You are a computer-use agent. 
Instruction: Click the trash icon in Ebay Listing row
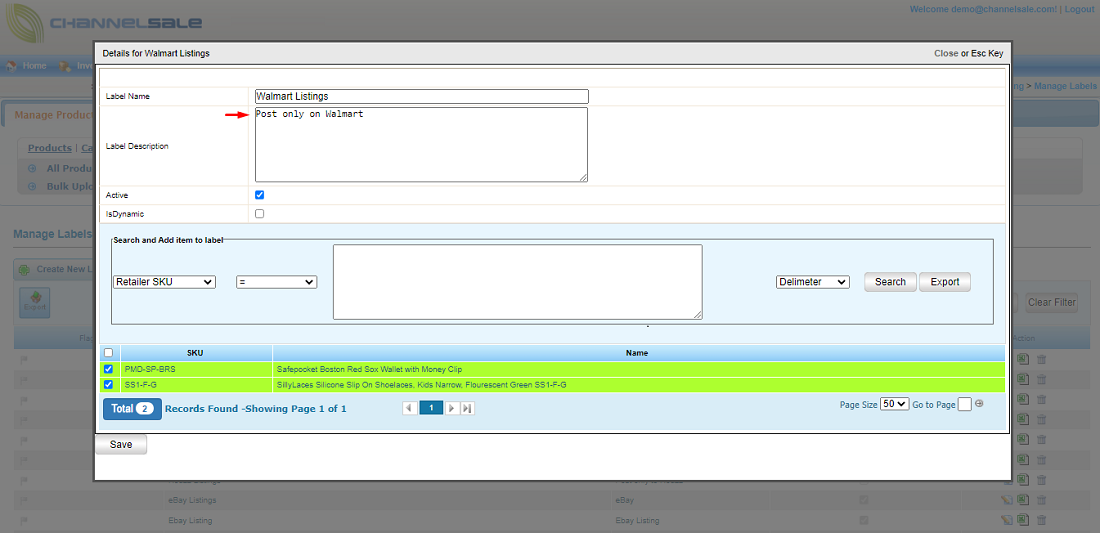pos(1041,520)
